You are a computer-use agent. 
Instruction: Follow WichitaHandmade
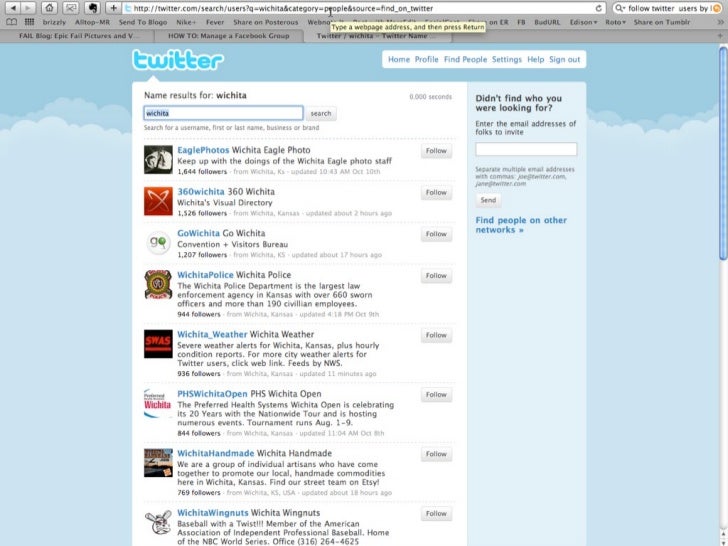point(436,454)
